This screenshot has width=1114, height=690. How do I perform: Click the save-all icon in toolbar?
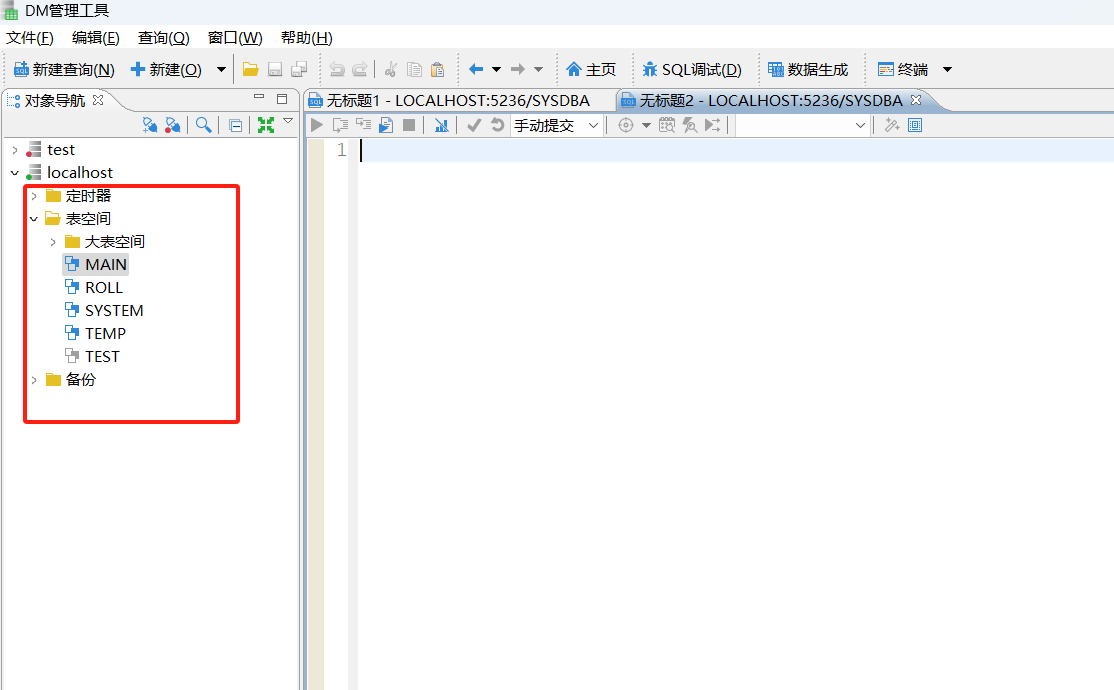tap(299, 69)
